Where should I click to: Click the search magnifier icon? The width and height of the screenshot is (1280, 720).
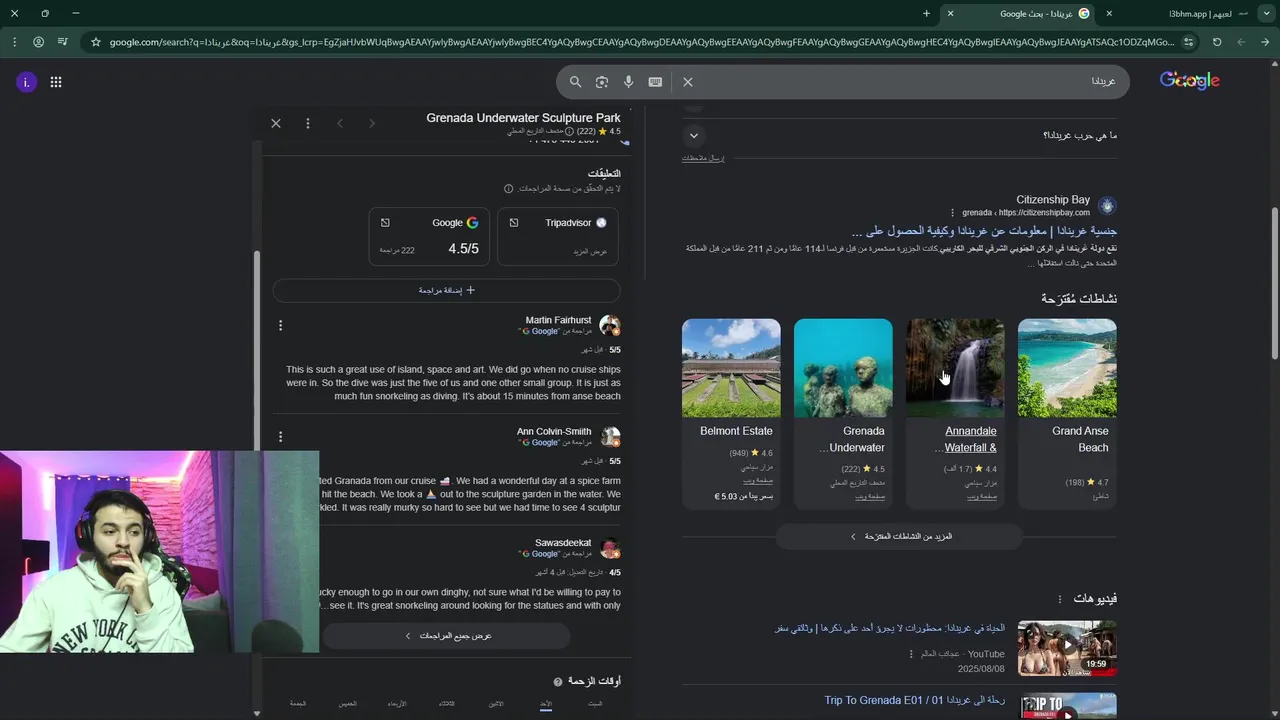coord(575,82)
